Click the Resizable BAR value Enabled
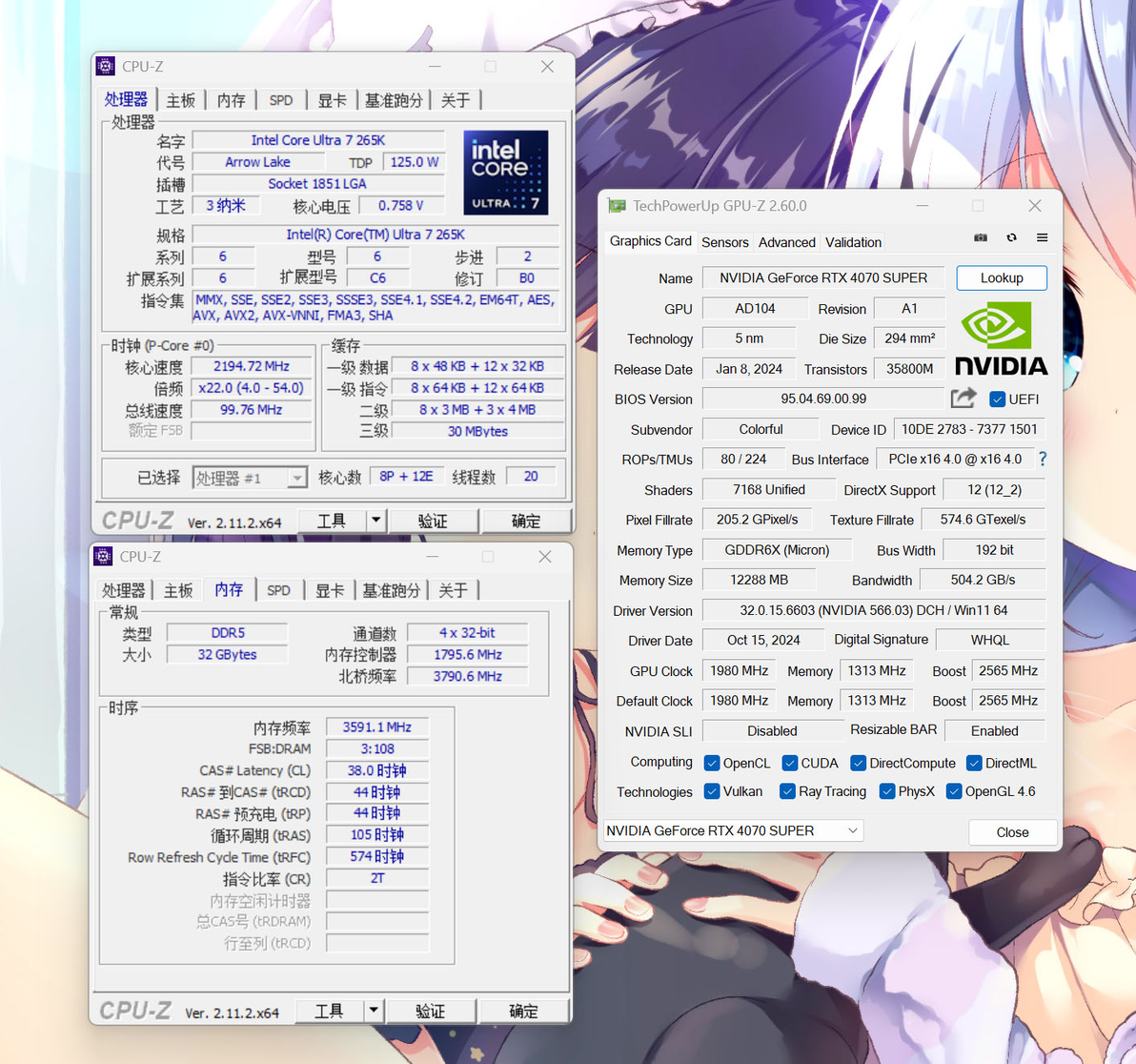Image resolution: width=1136 pixels, height=1064 pixels. click(994, 730)
